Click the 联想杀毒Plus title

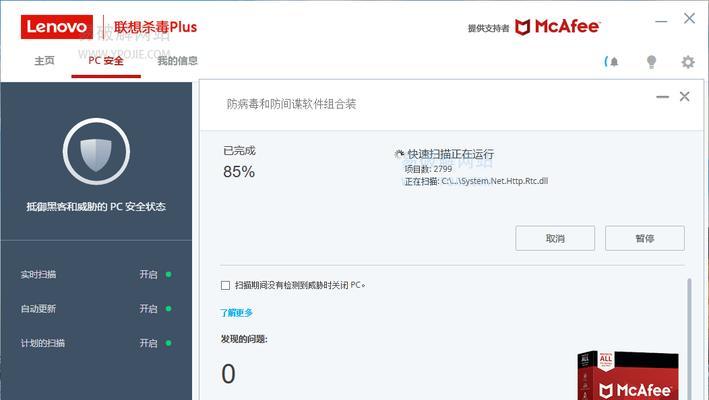coord(155,27)
